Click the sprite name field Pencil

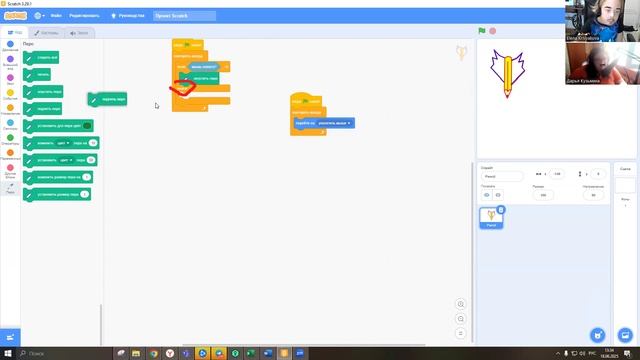[502, 176]
